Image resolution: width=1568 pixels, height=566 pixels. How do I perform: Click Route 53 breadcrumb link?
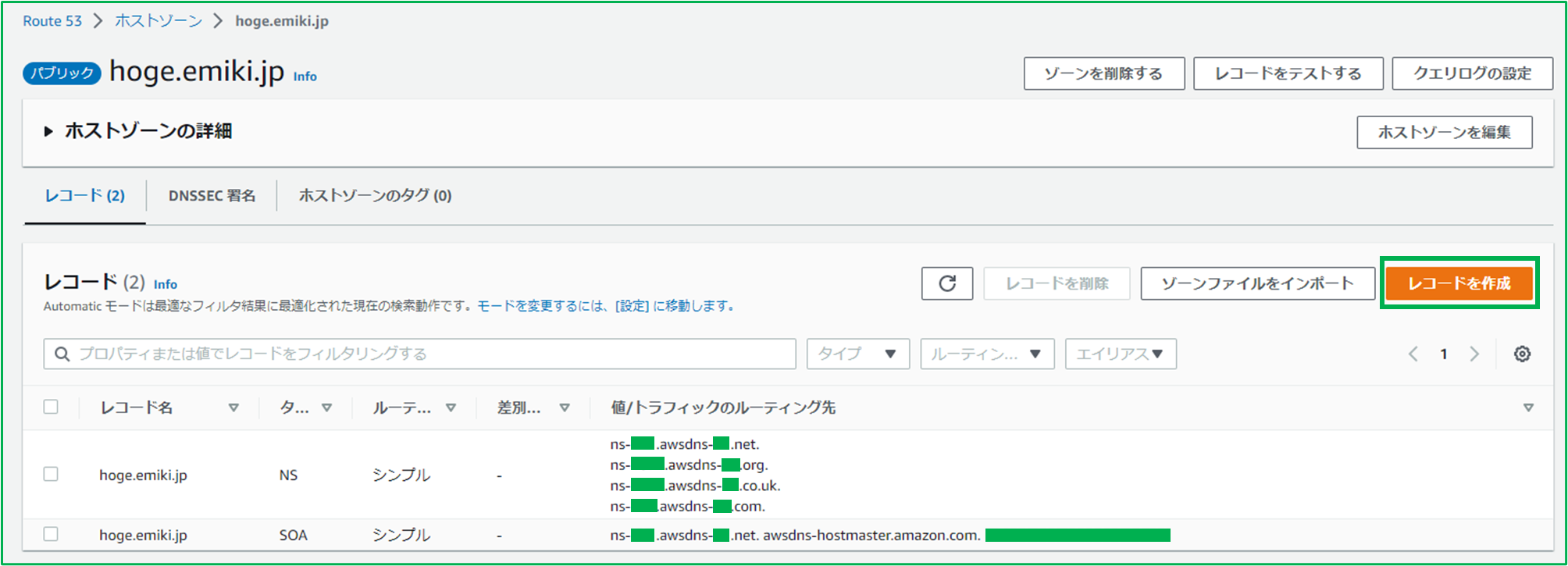[52, 21]
